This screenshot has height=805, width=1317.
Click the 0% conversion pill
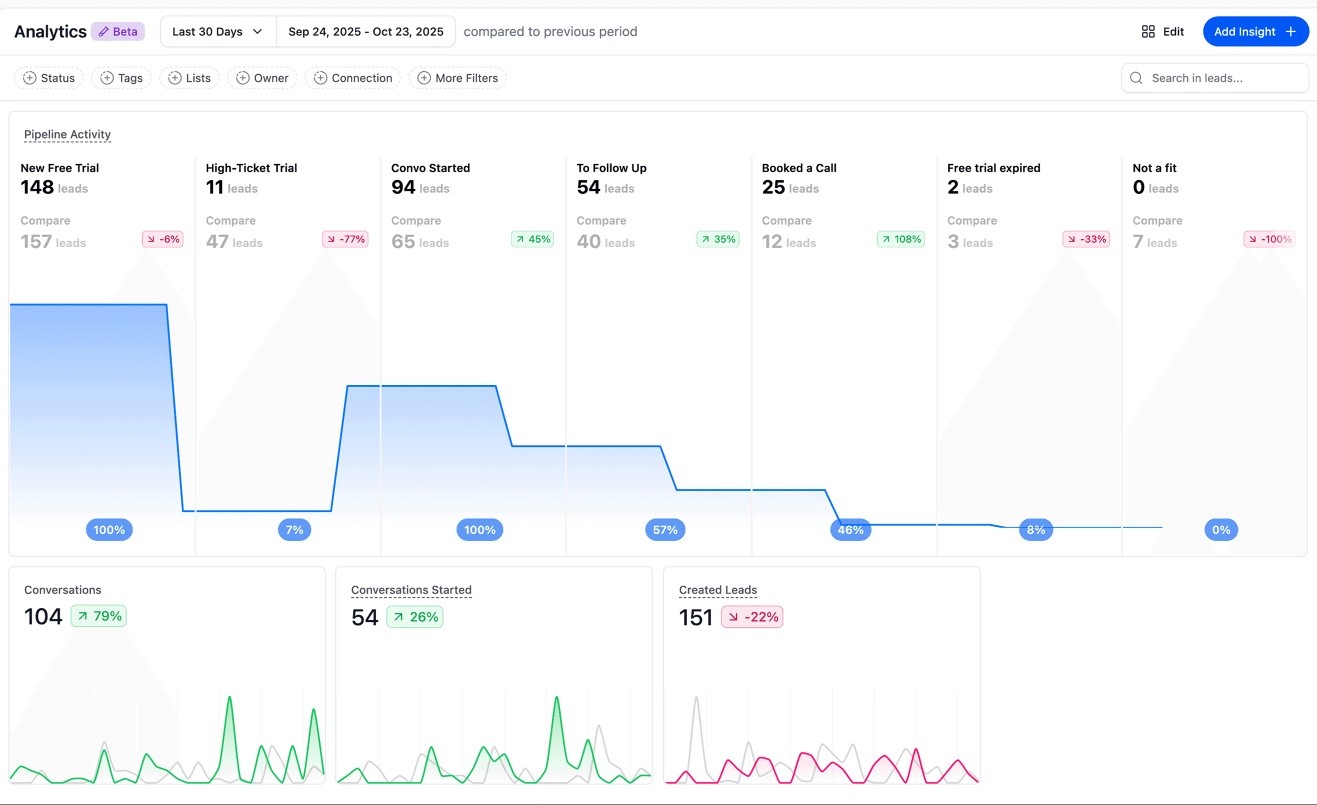[1221, 530]
